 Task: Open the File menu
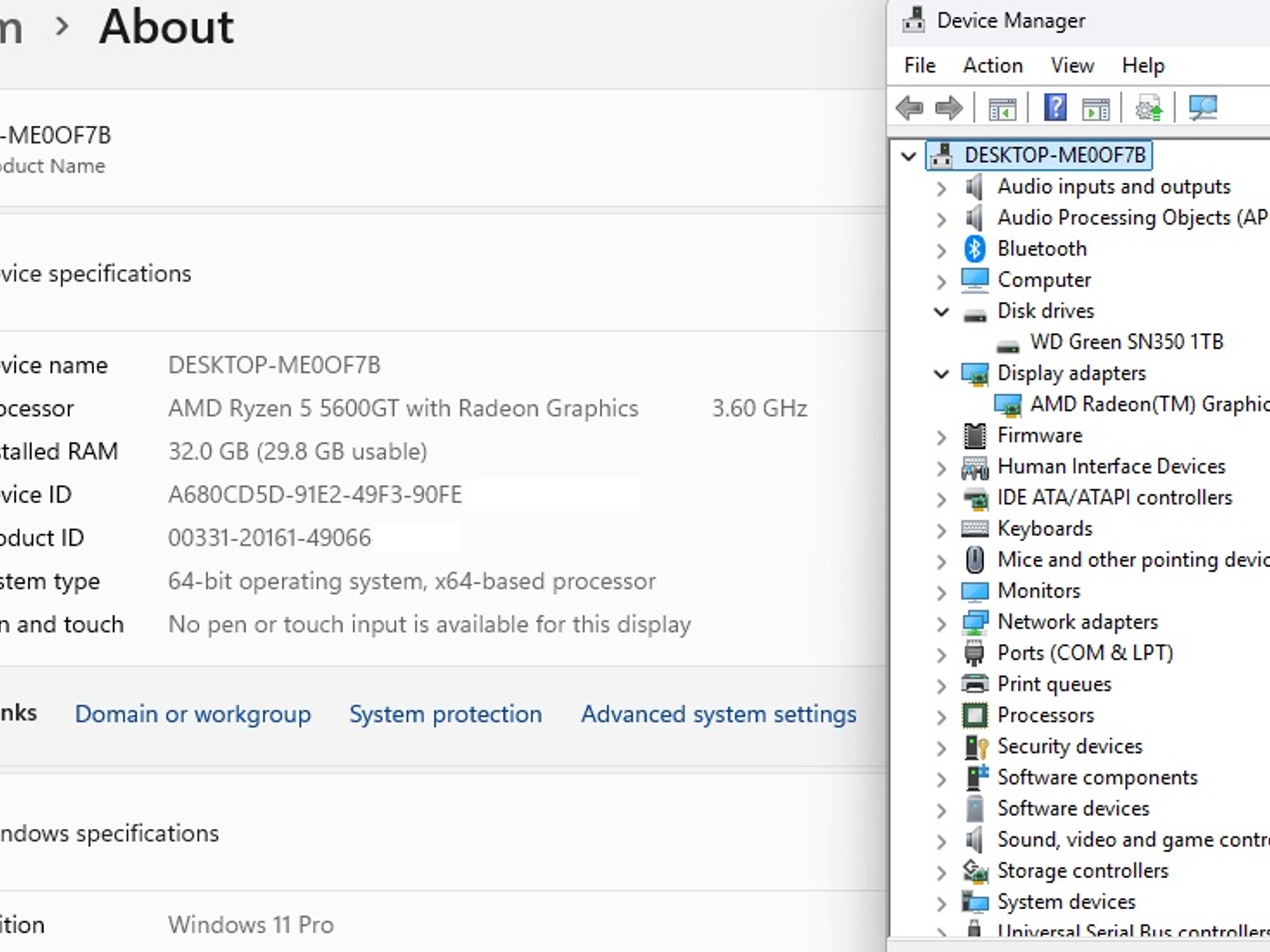click(920, 66)
